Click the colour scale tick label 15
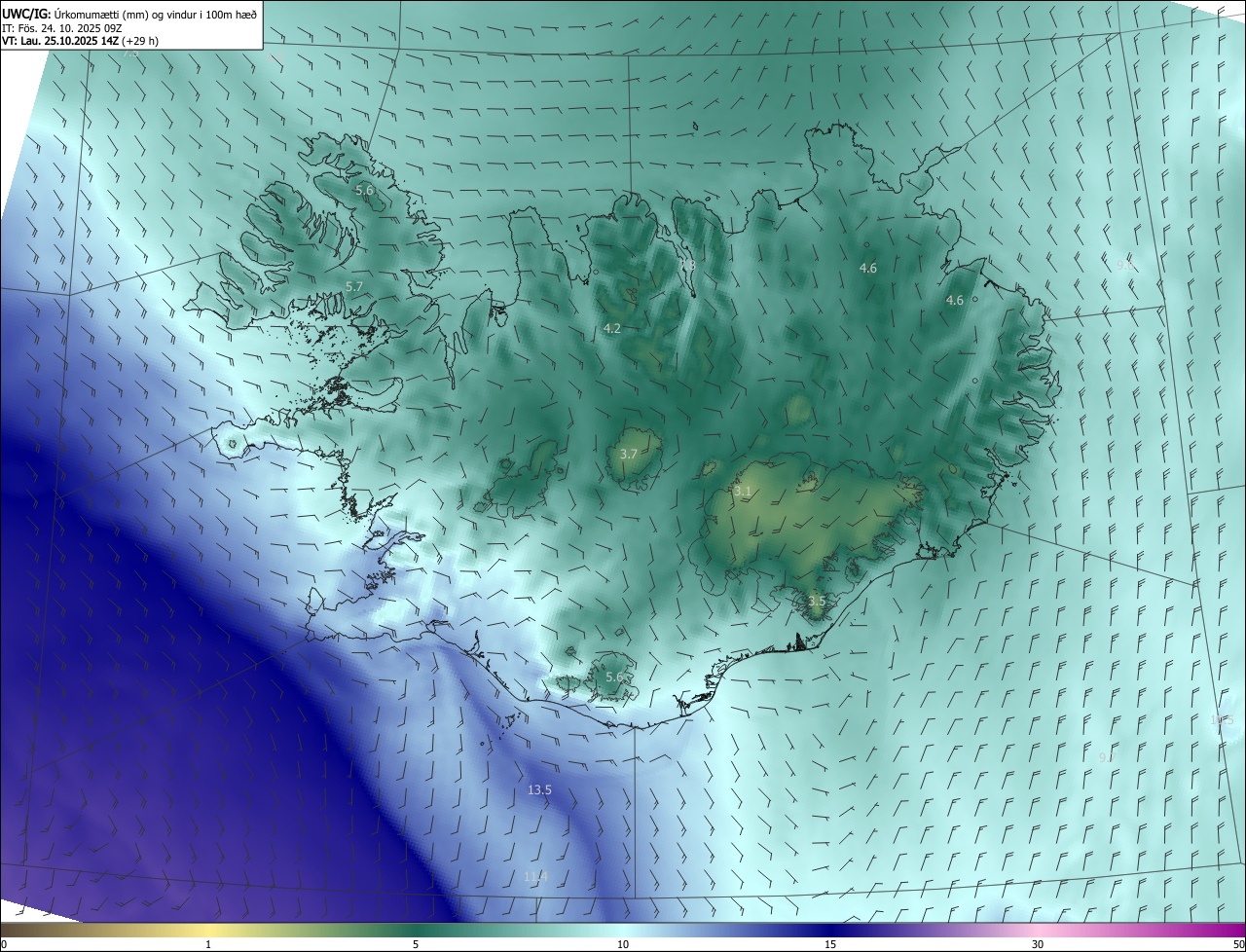 (x=830, y=944)
